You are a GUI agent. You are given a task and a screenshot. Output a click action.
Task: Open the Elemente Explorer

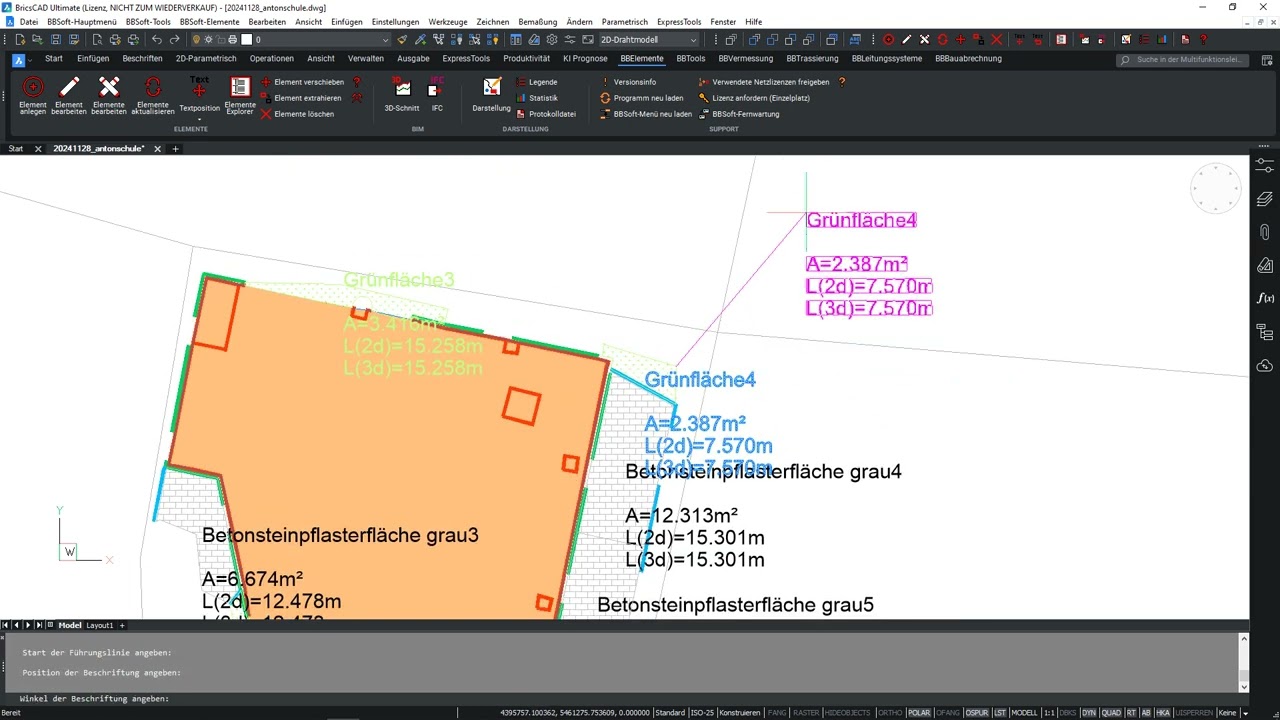(x=240, y=95)
